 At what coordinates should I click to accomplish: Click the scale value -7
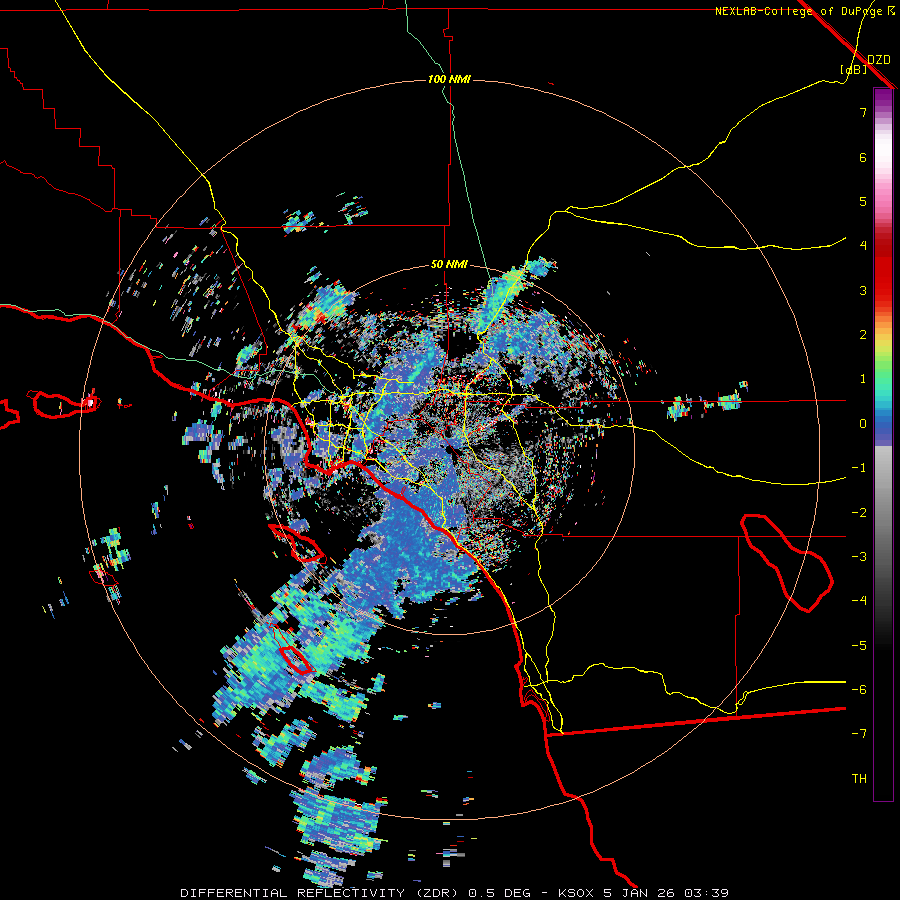click(859, 734)
